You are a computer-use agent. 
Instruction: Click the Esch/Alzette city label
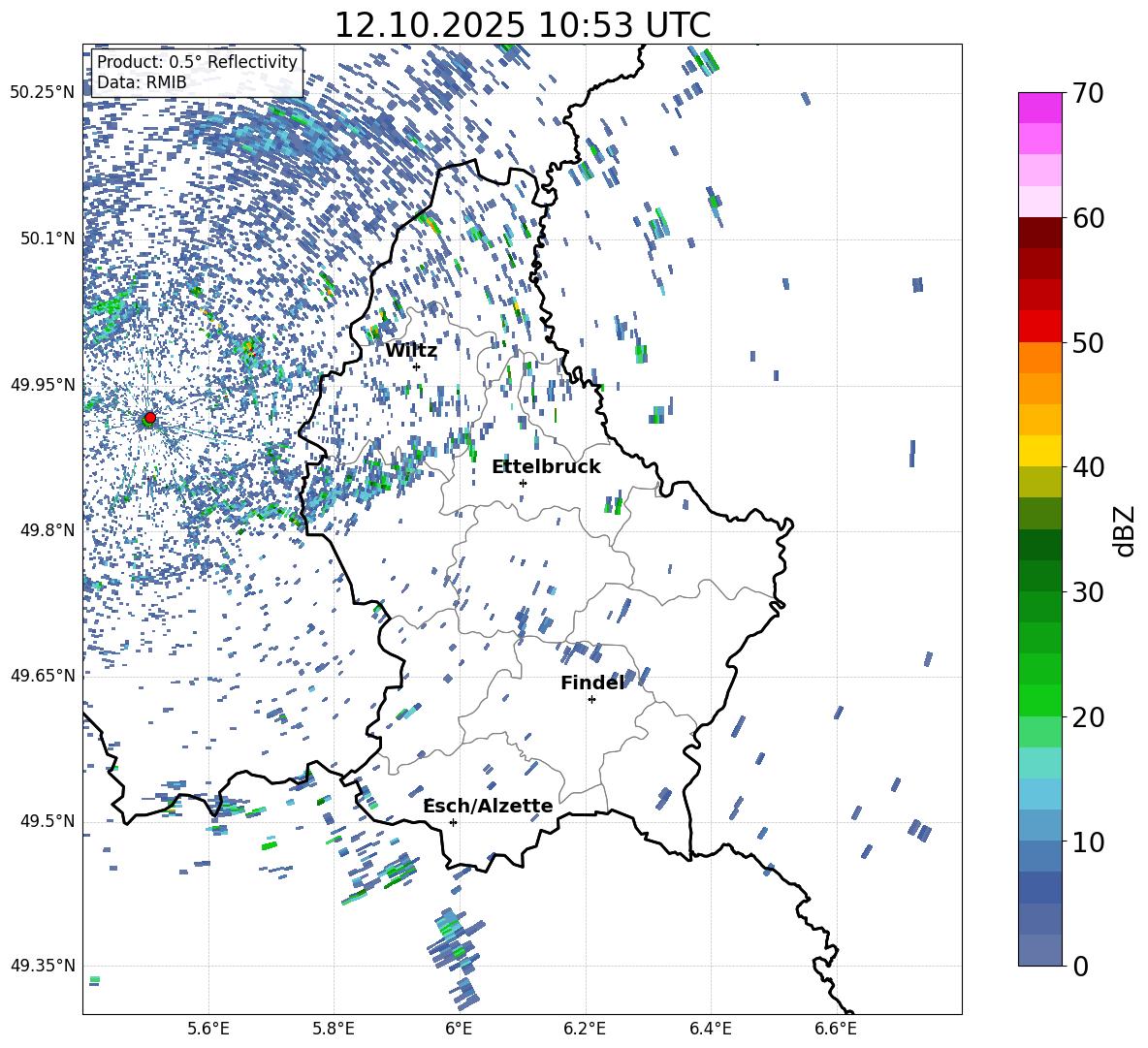[488, 806]
